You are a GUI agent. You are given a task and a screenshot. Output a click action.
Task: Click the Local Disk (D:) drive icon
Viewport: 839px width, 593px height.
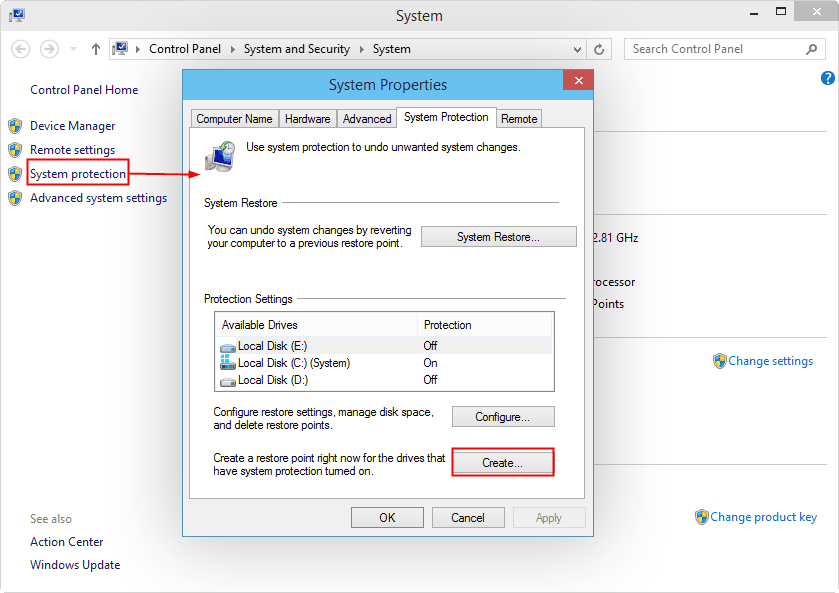(228, 382)
